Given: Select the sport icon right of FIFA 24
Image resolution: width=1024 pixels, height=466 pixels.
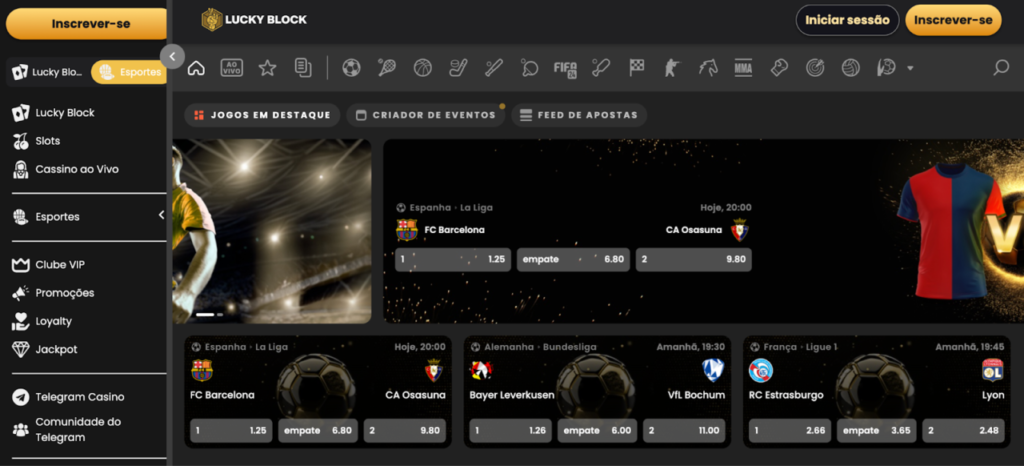Looking at the screenshot, I should (x=601, y=68).
